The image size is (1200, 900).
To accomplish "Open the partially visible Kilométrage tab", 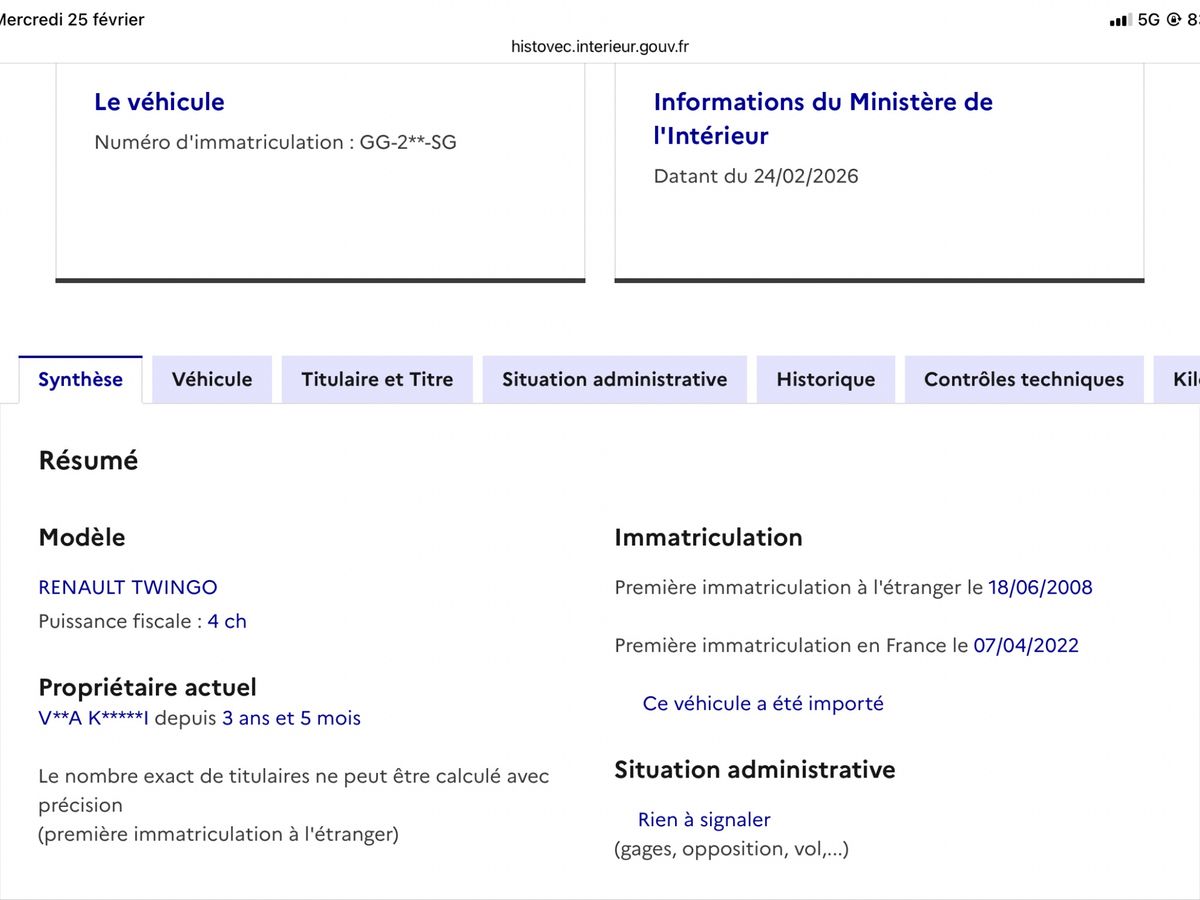I will [x=1185, y=379].
